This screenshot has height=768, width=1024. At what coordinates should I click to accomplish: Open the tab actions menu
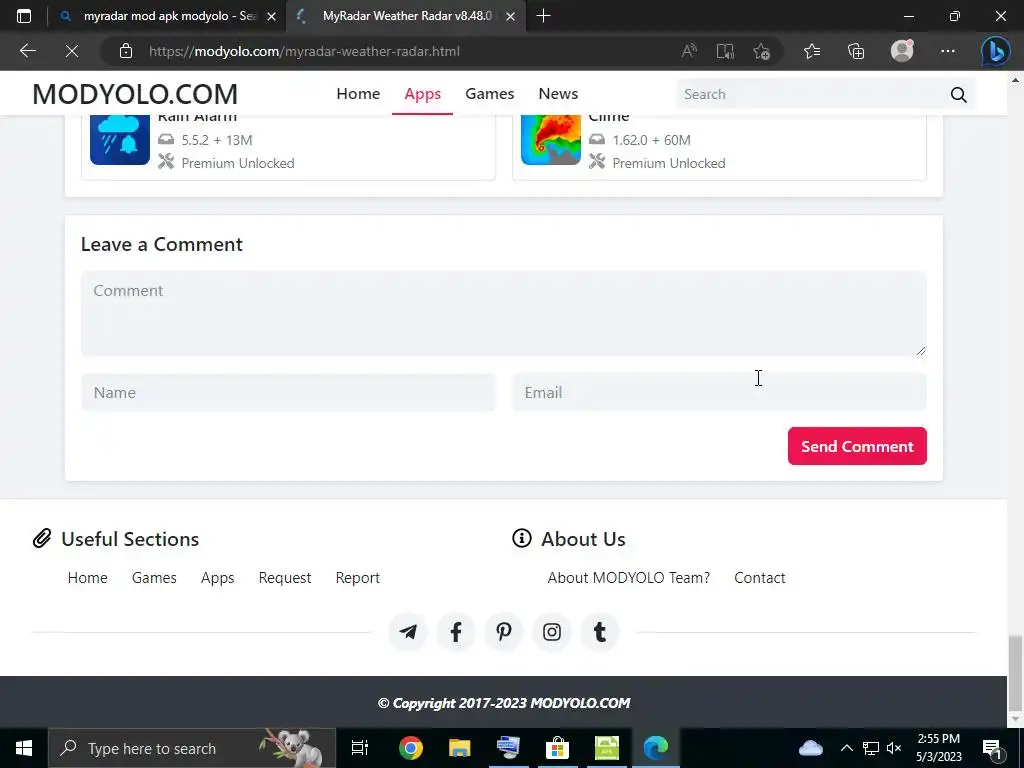(24, 16)
